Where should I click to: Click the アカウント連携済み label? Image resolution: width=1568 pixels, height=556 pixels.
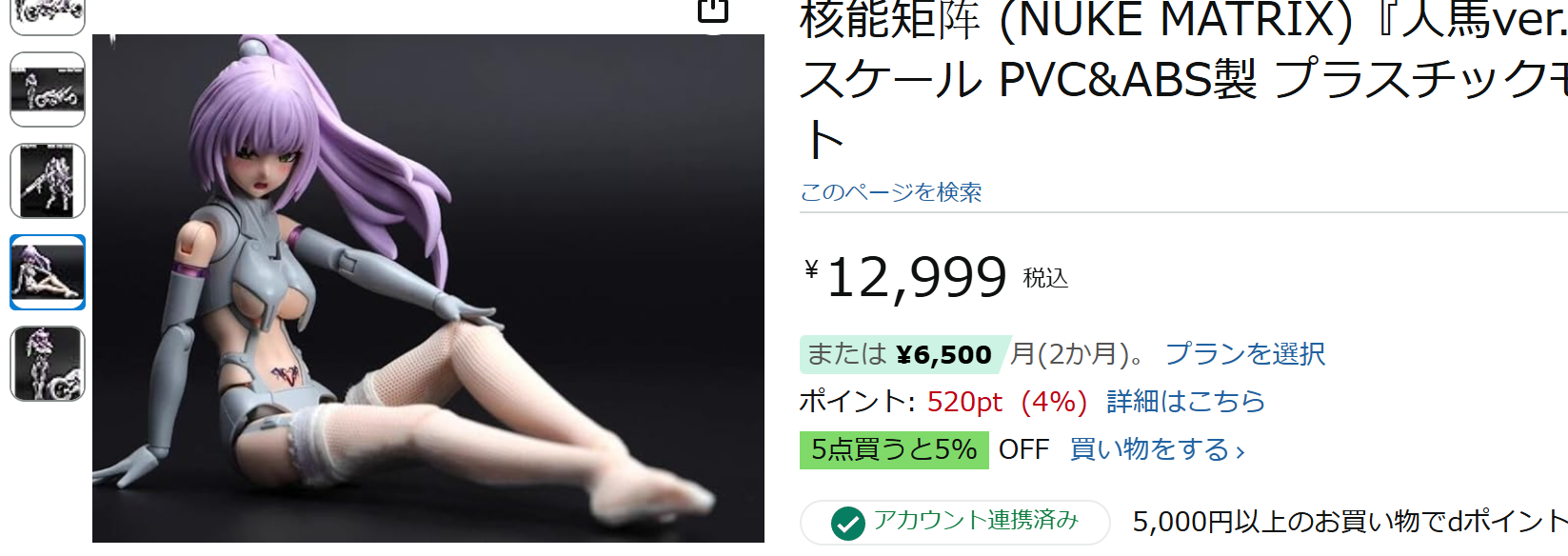976,520
